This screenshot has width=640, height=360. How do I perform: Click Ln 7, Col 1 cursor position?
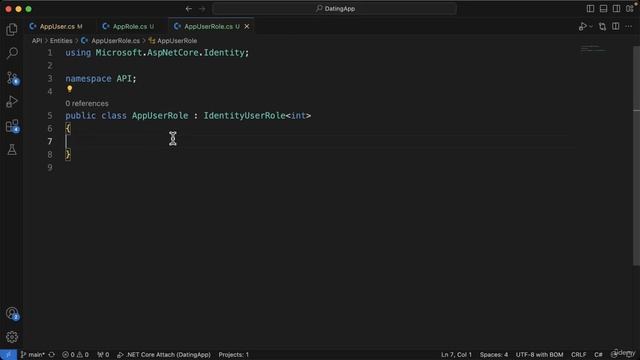pos(456,355)
